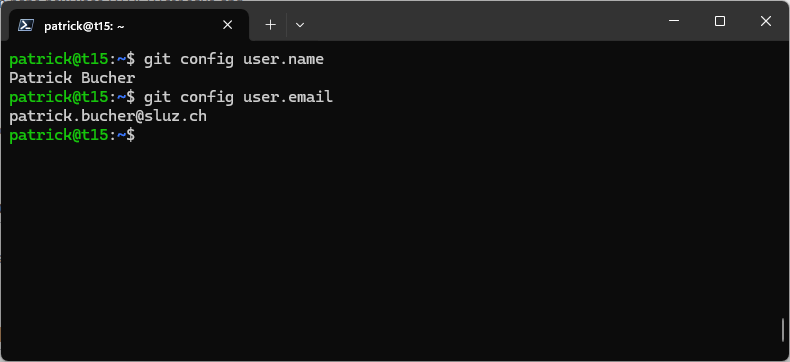Click the green patrick@t15 prompt on first line
Viewport: 790px width, 362px height.
click(58, 59)
